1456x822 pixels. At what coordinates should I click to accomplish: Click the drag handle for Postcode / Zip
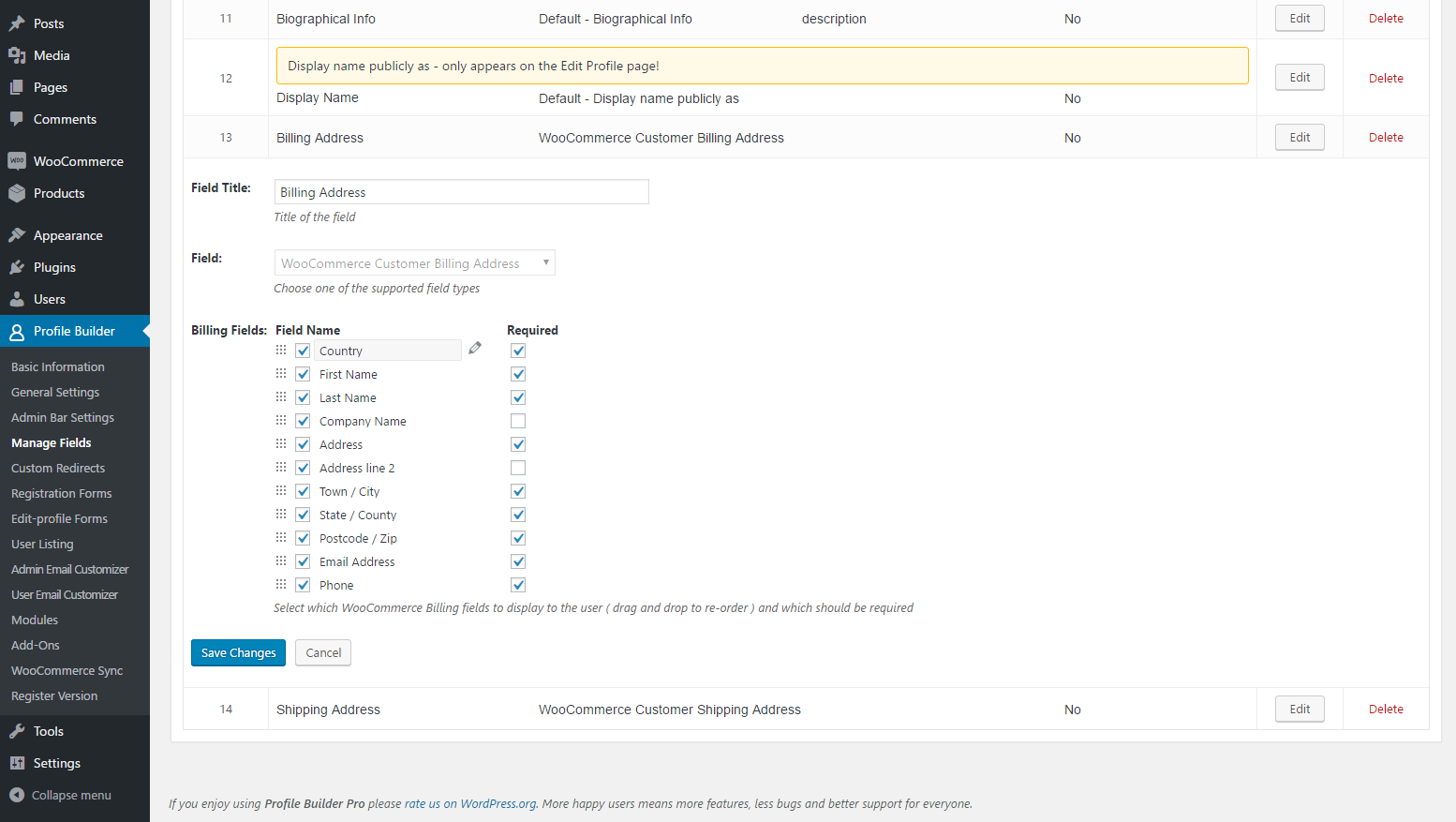pyautogui.click(x=281, y=537)
